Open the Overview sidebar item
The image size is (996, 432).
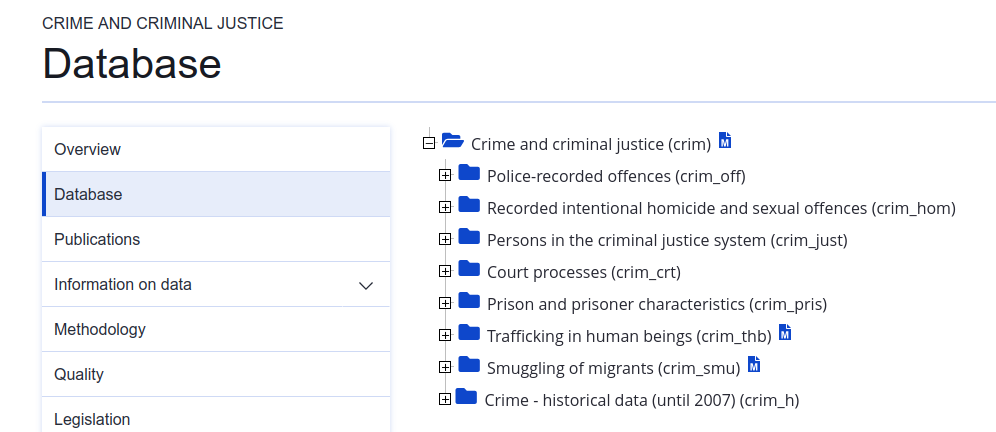tap(216, 149)
